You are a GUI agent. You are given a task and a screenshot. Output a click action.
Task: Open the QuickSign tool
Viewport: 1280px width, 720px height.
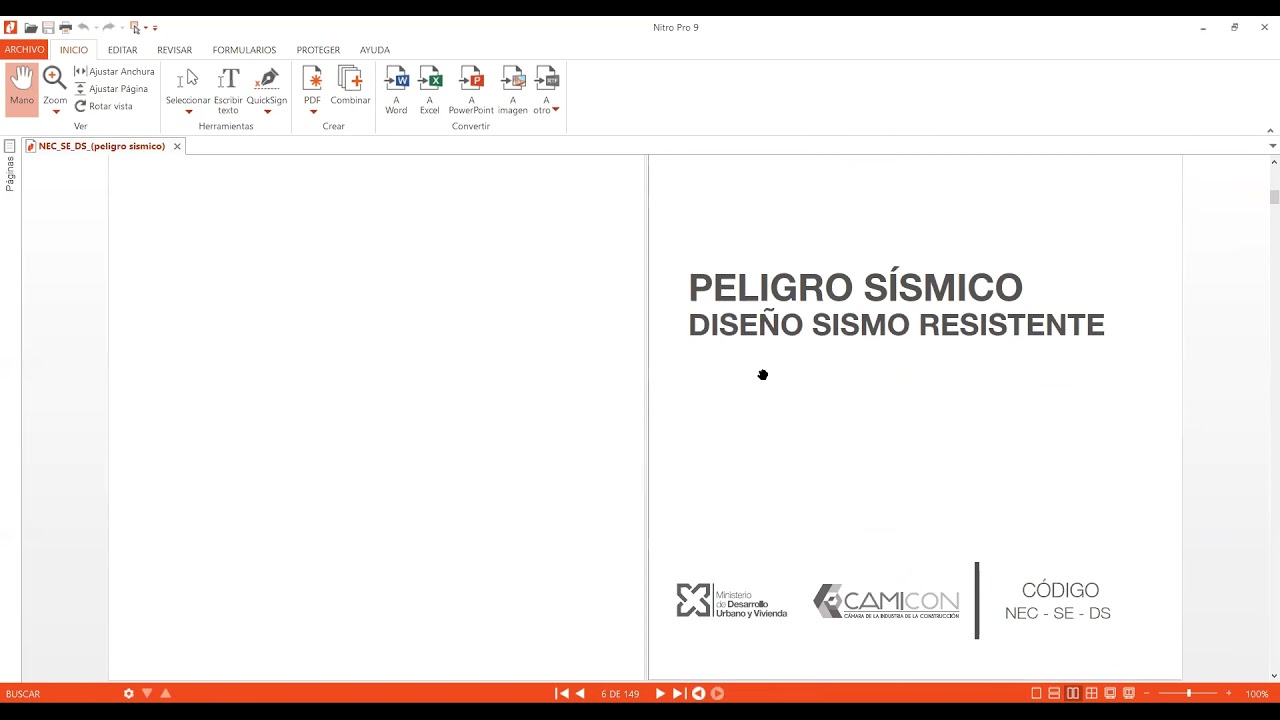tap(267, 86)
